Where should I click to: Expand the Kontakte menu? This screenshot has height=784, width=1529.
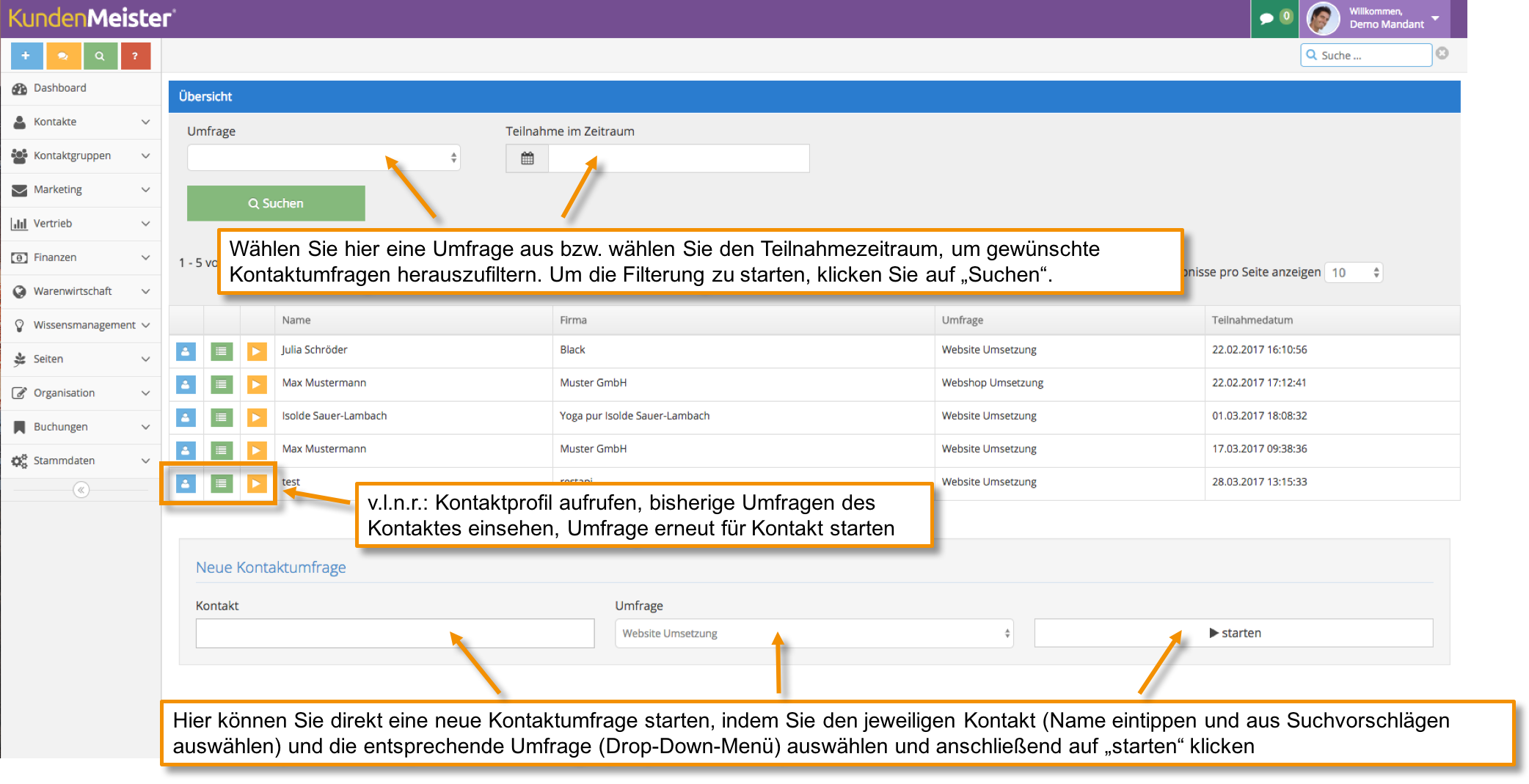(x=81, y=122)
